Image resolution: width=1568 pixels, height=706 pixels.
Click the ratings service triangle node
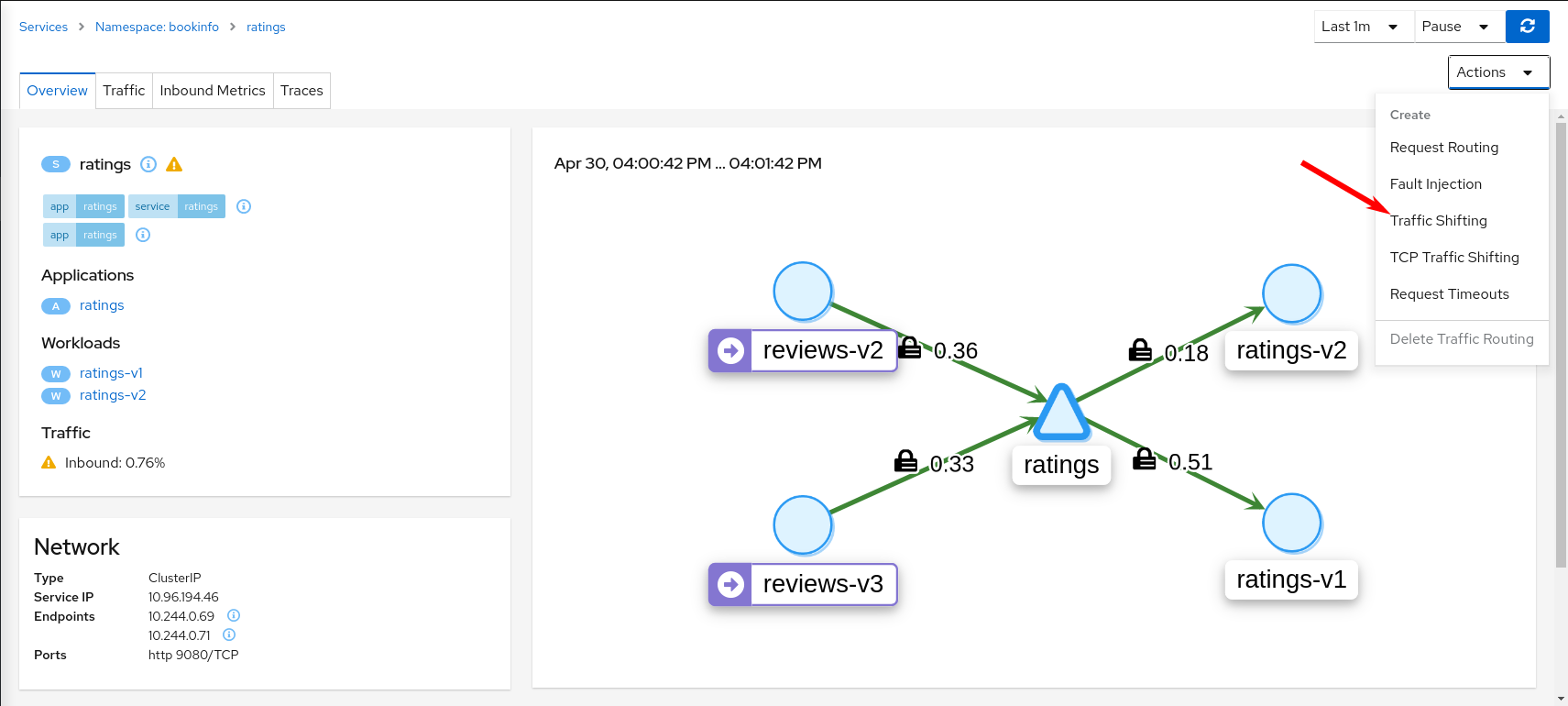(x=1061, y=413)
